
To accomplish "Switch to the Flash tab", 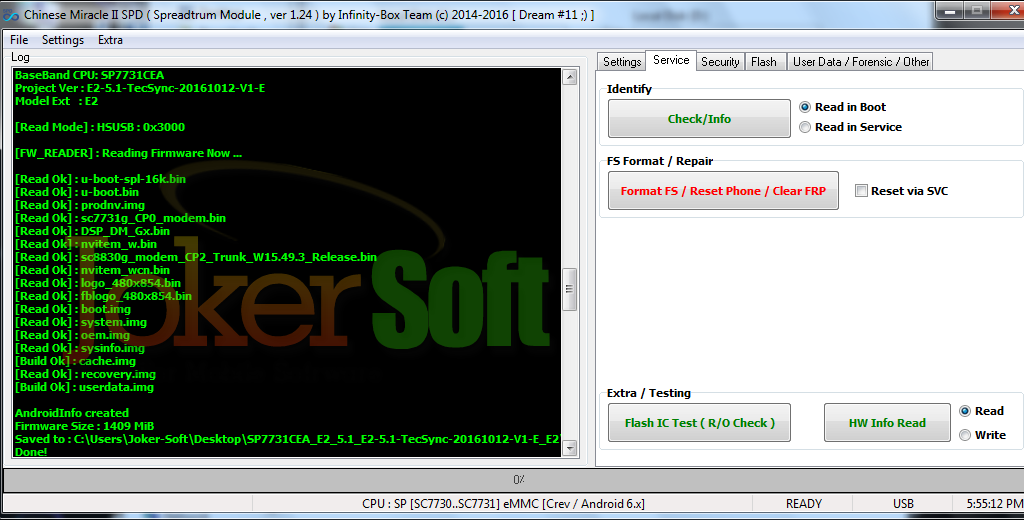I will coord(763,61).
